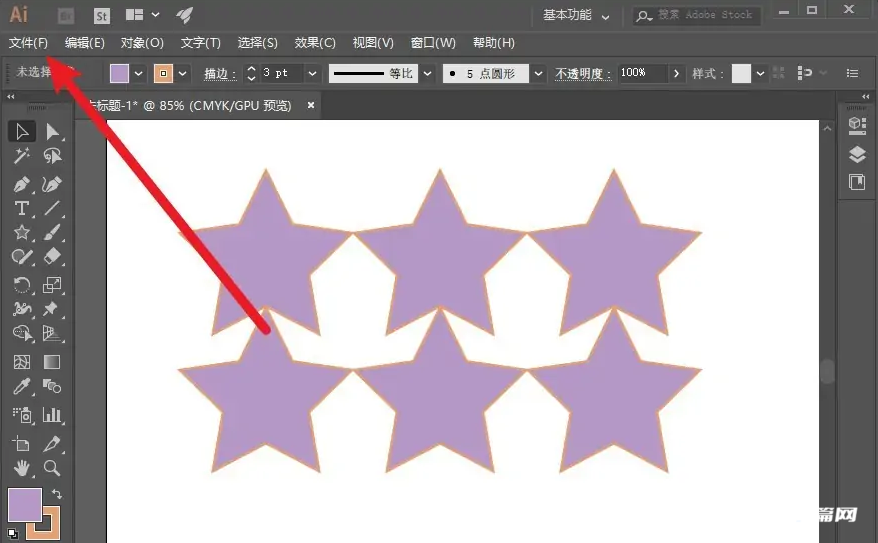Choose the Mesh tool
Image resolution: width=878 pixels, height=543 pixels.
tap(22, 362)
